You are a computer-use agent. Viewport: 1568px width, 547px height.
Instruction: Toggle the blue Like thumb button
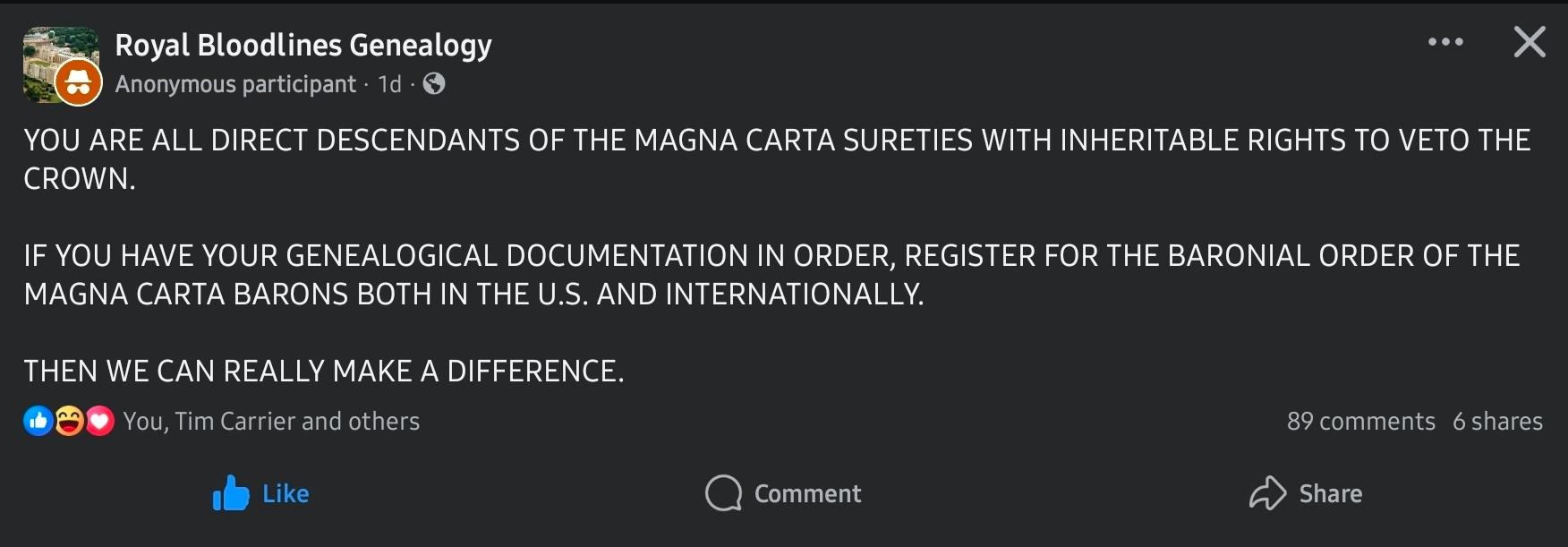point(231,493)
